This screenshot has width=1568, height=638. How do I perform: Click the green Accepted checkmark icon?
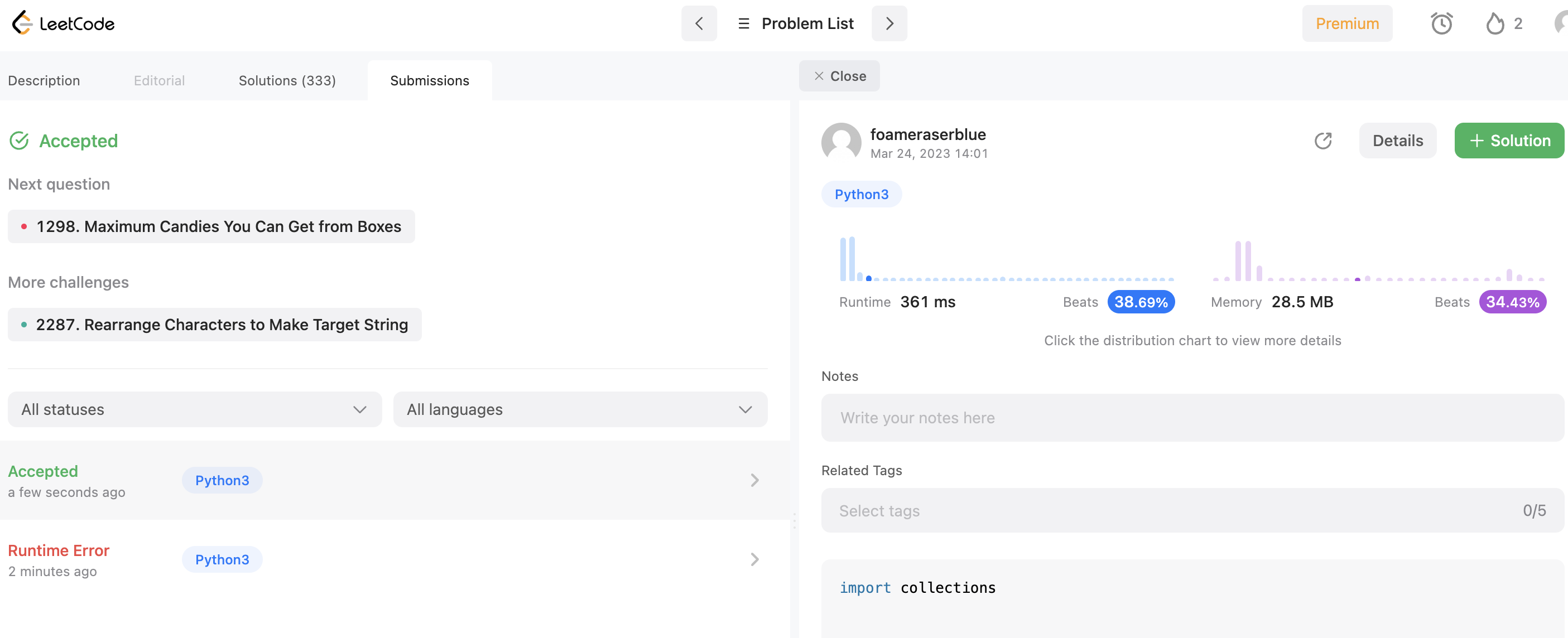tap(20, 141)
